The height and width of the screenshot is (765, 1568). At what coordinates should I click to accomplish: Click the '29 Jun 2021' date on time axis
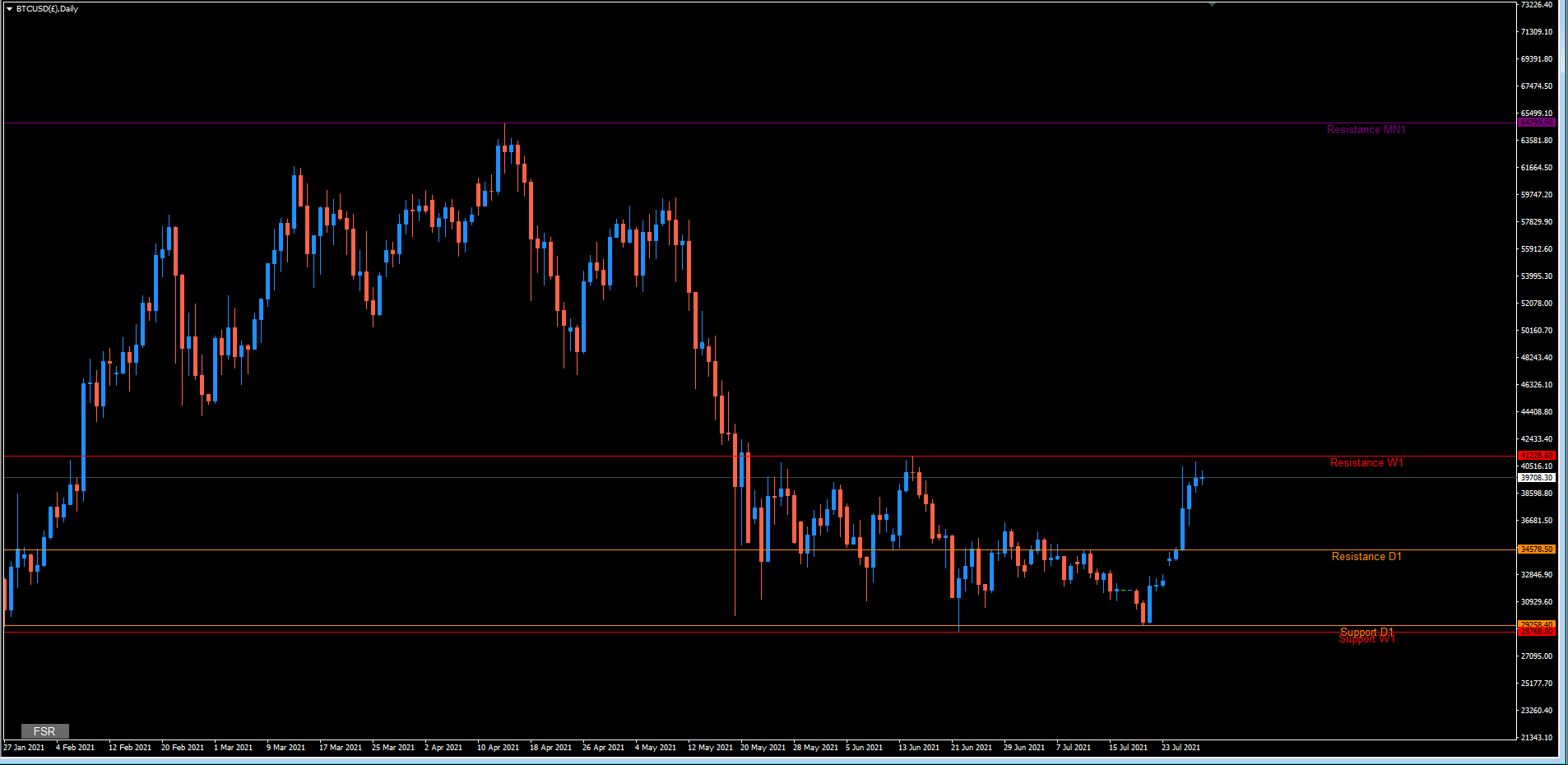(1024, 748)
